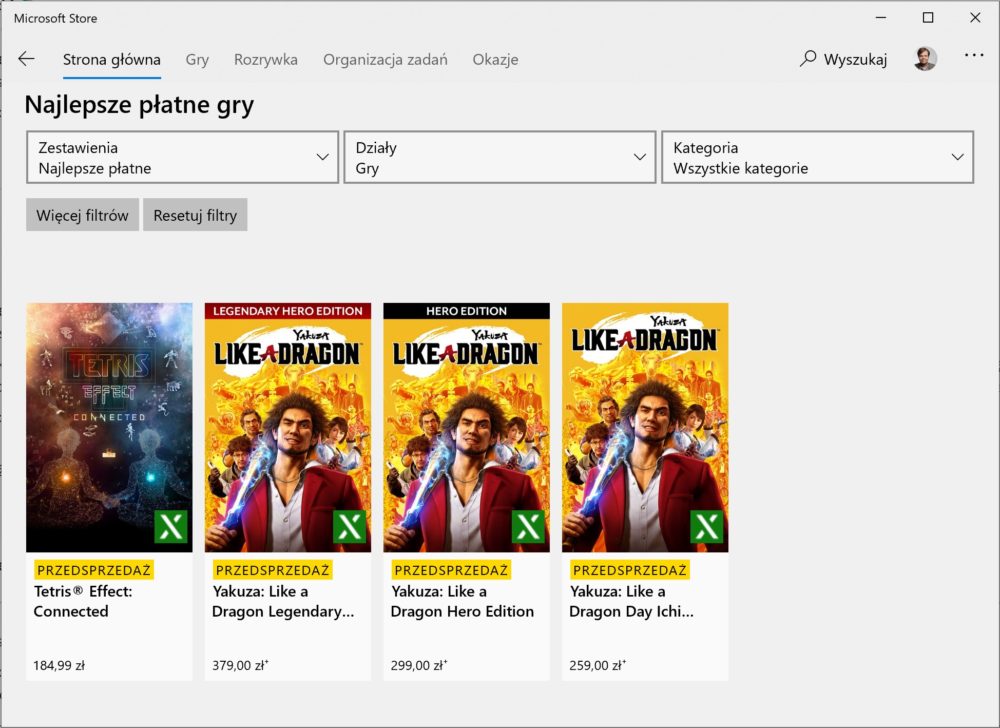
Task: Open the user profile avatar
Action: (925, 59)
